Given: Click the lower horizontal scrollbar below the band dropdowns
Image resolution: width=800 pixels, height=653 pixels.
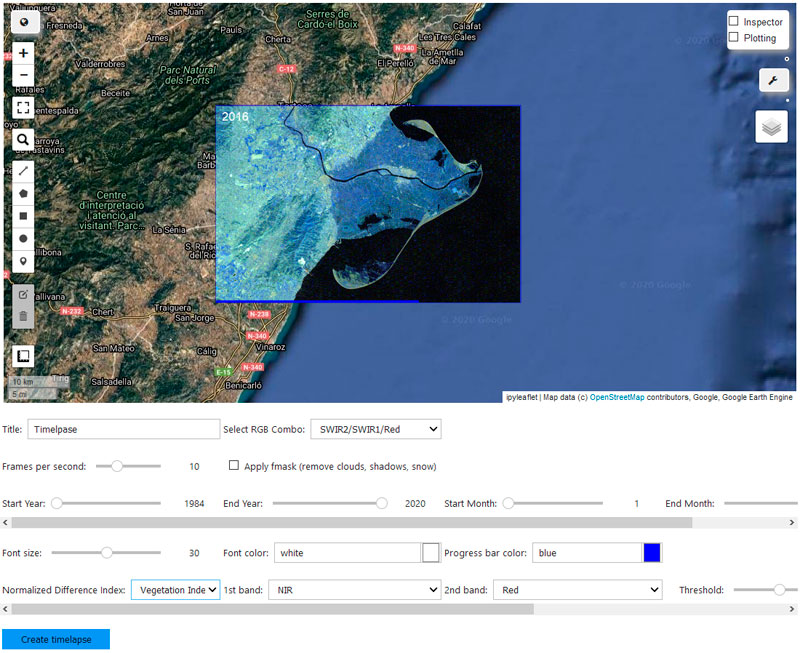Looking at the screenshot, I should tap(272, 609).
